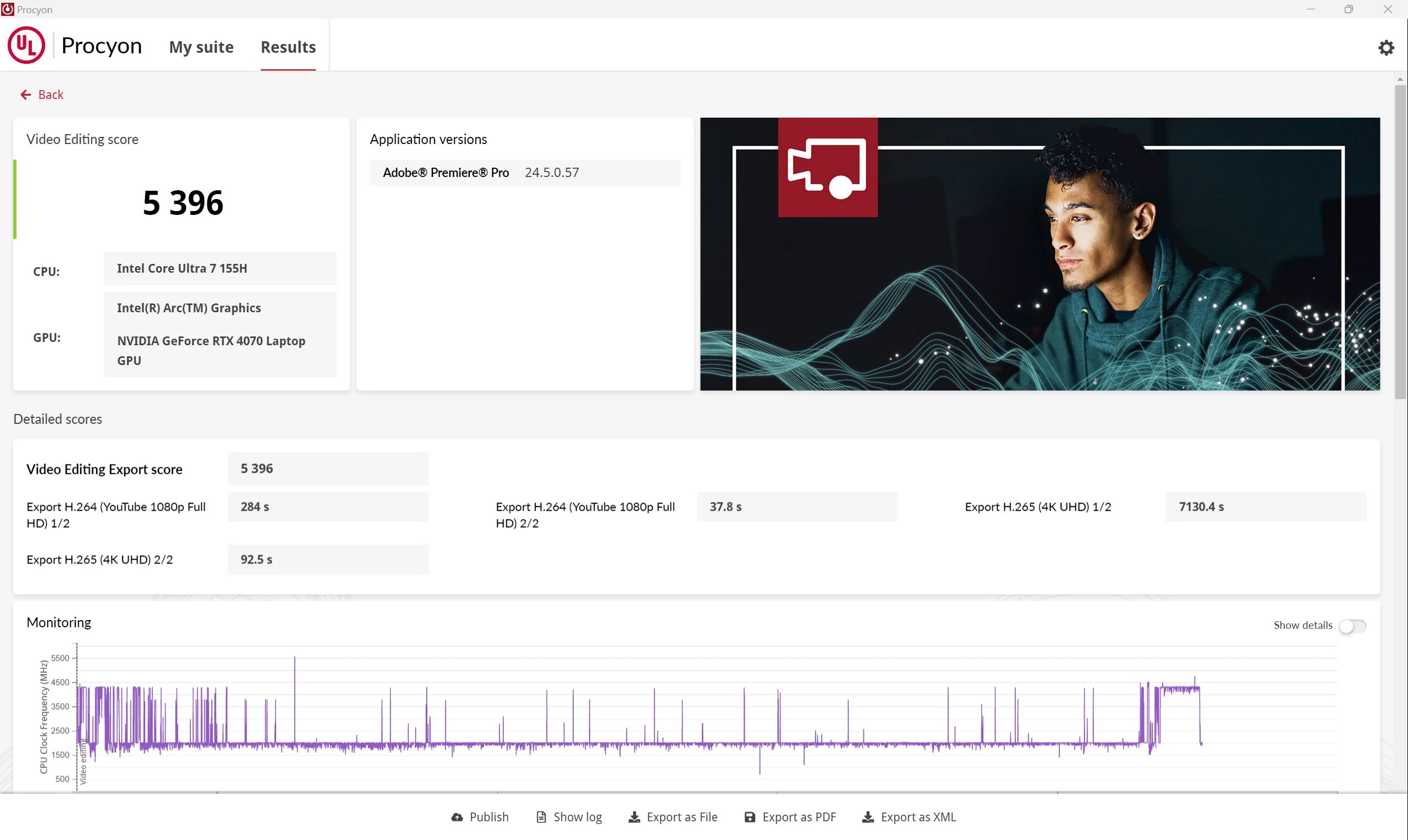Enable the Show details toggle
The width and height of the screenshot is (1408, 840).
1352,626
